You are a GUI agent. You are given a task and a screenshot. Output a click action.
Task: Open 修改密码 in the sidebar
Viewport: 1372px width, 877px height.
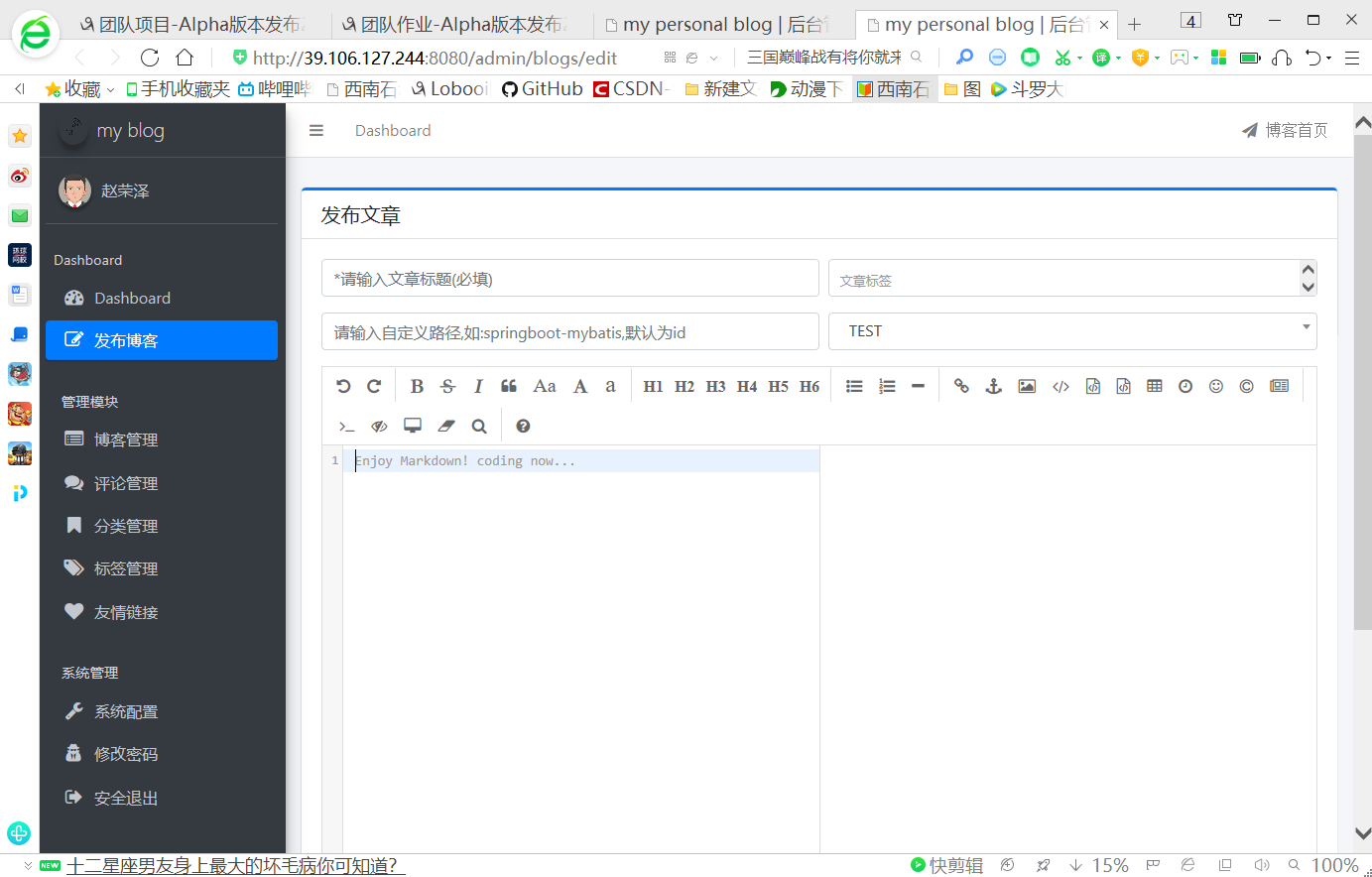coord(162,754)
